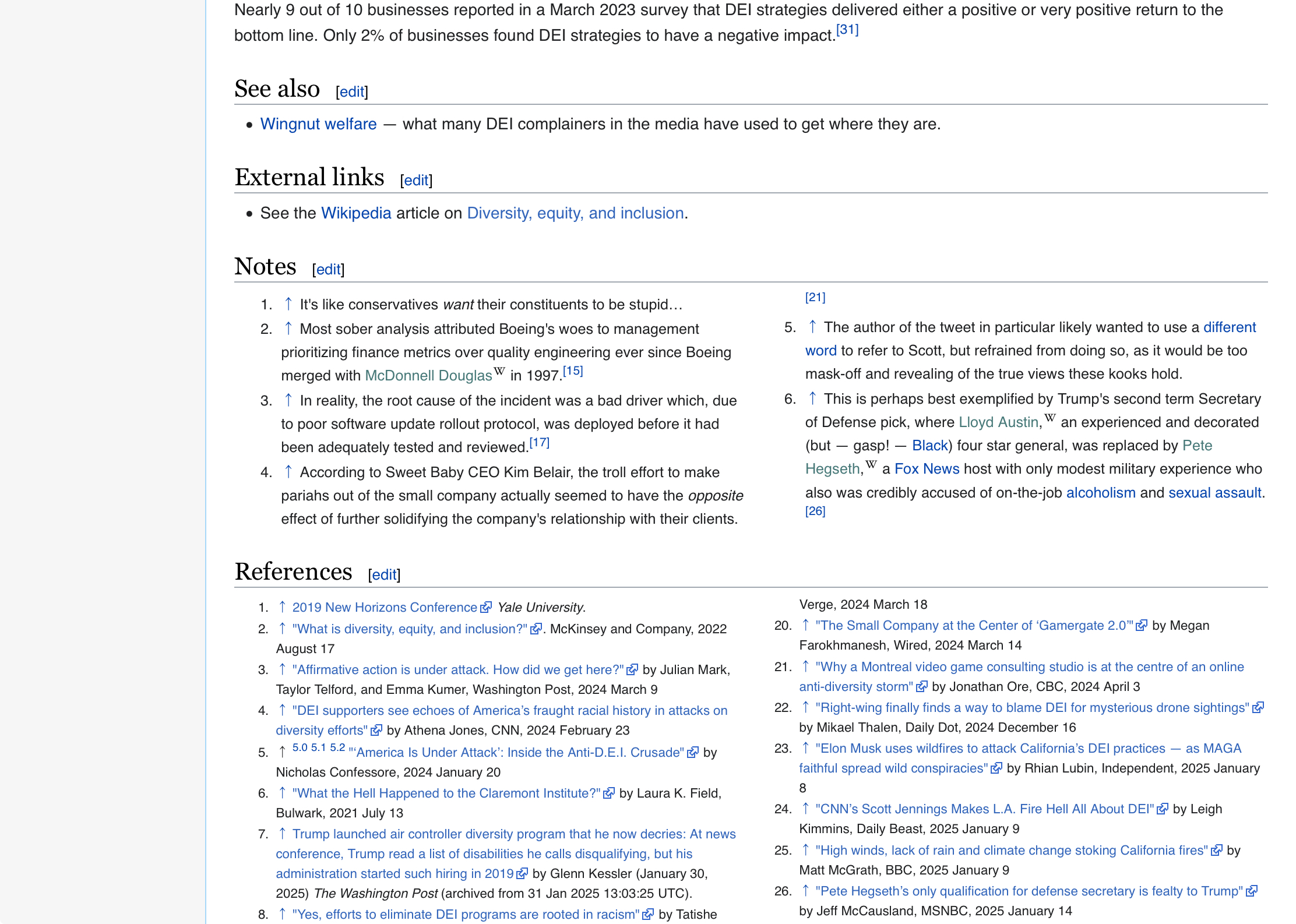Screen dimensions: 1296x924
Task: Open 'The Small Company at the Center of Gamergate 2.0'
Action: pyautogui.click(x=974, y=625)
